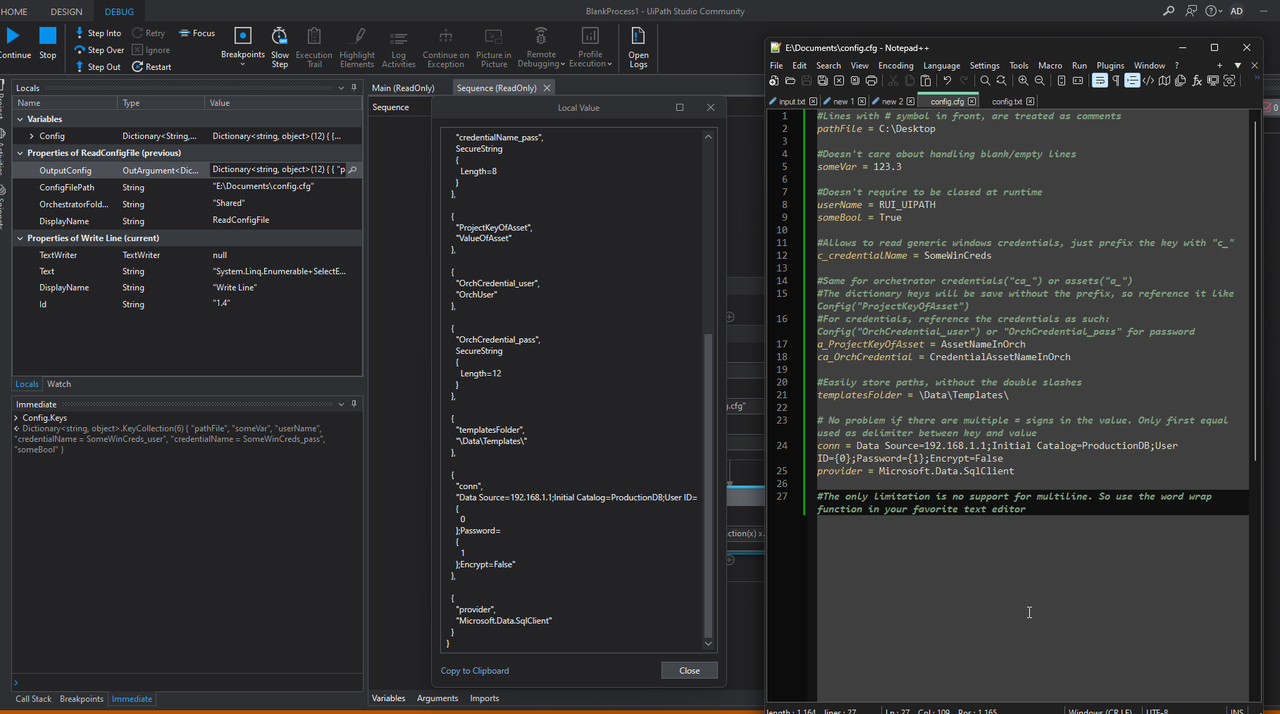Switch to the Watch tab

[x=59, y=384]
